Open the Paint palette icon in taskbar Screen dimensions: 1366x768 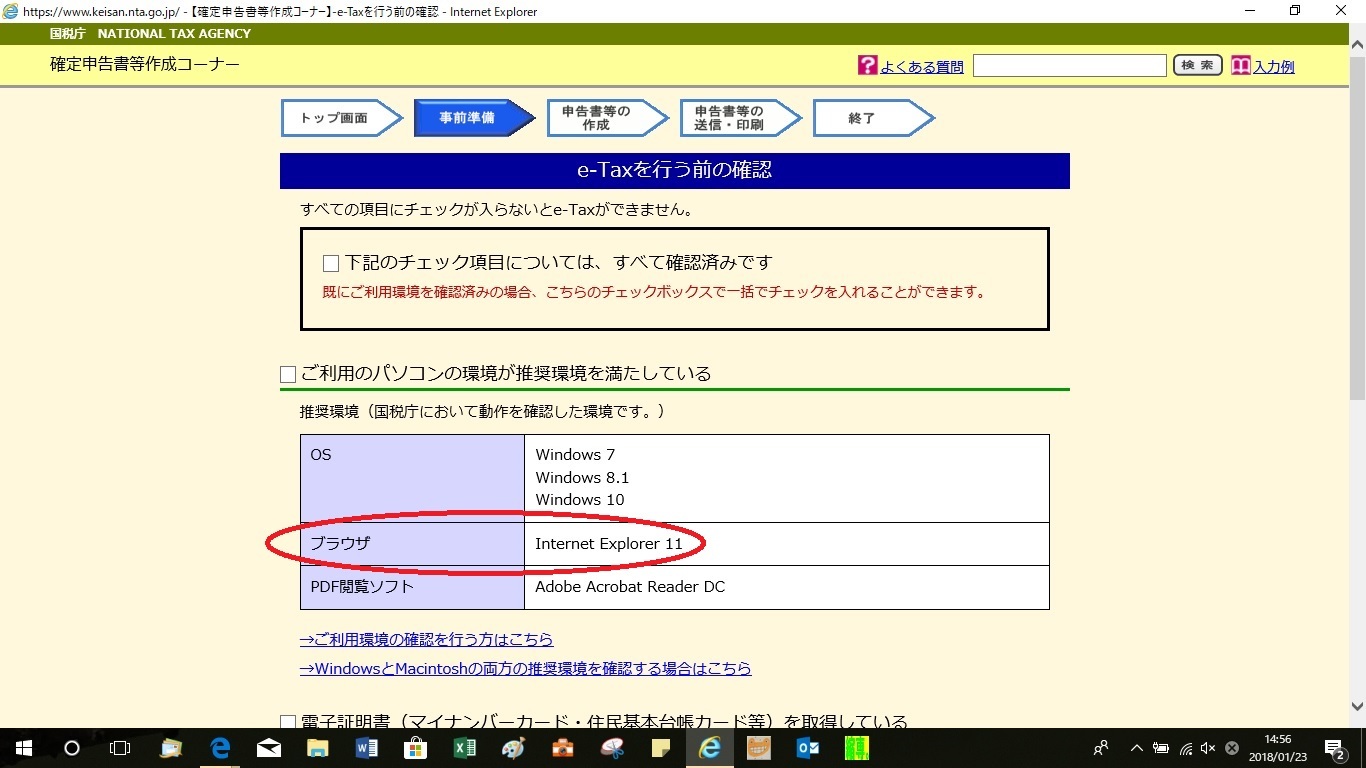[x=514, y=748]
